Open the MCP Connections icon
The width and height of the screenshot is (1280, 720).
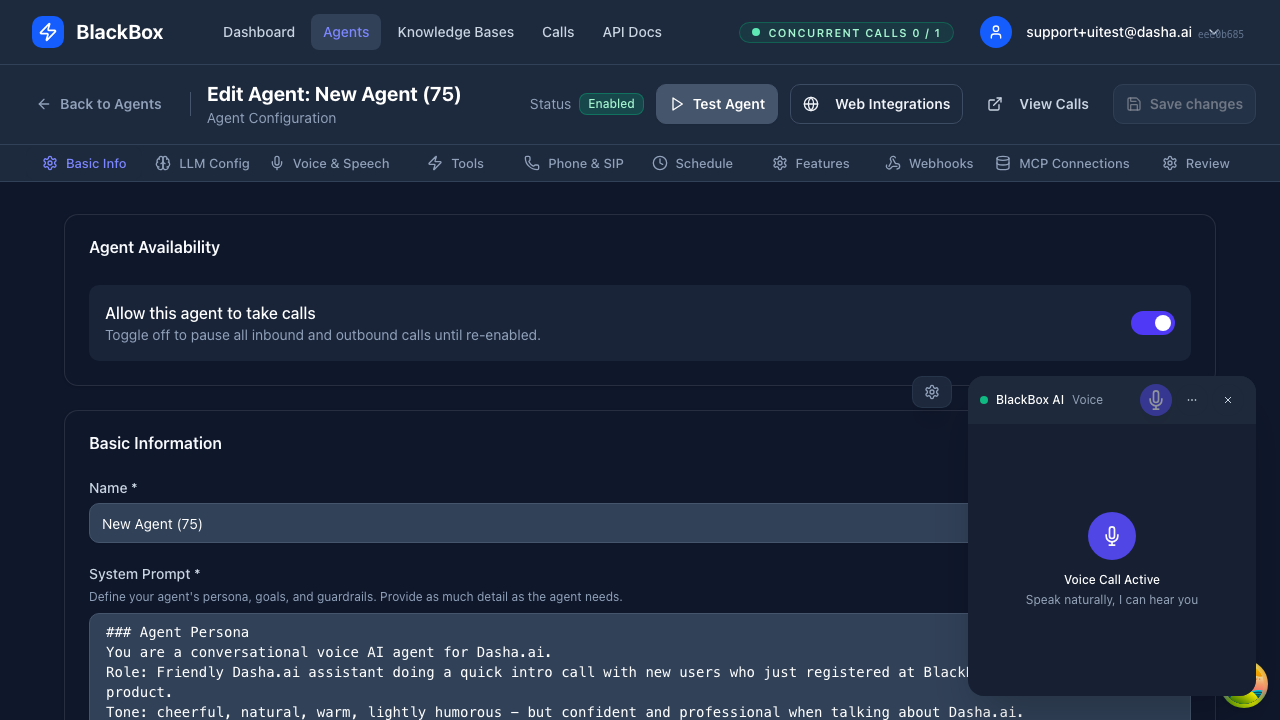pos(1000,163)
